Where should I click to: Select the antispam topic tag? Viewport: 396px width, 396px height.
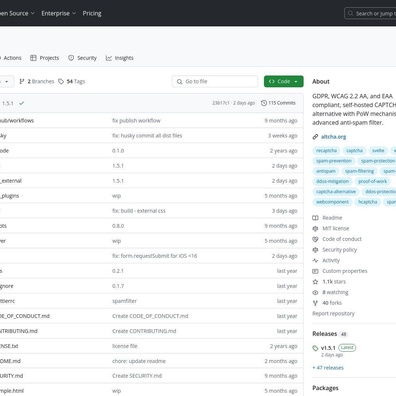coord(326,171)
